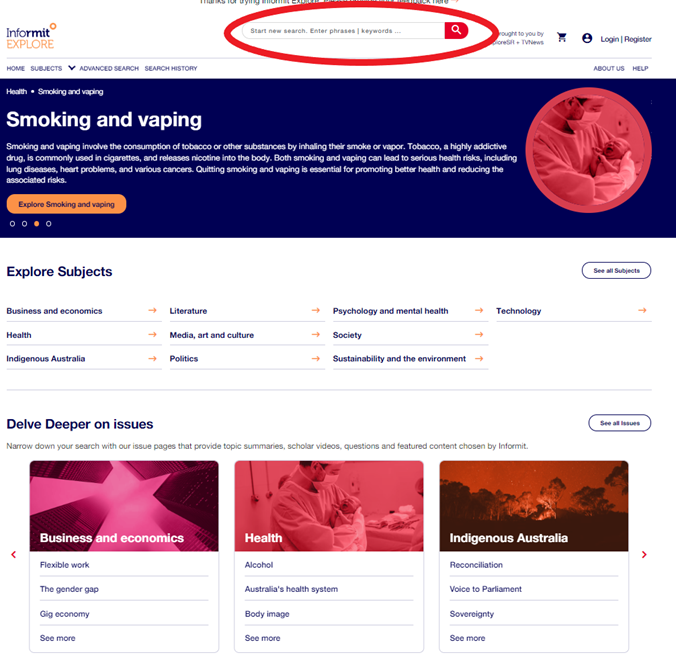Click the Explore Smoking and vaping button
The width and height of the screenshot is (676, 663).
(x=66, y=204)
